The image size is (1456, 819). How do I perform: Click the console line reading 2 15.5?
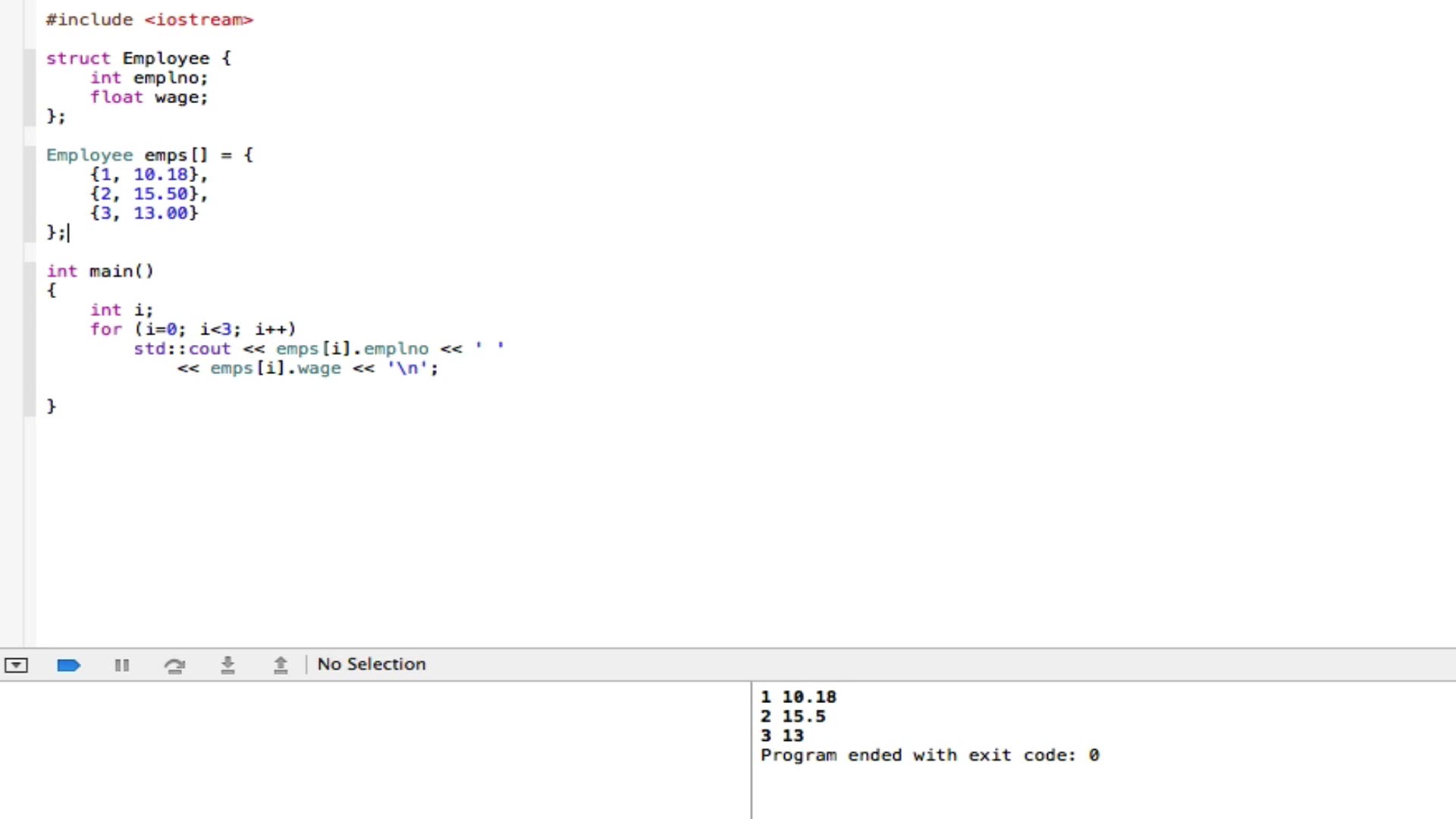tap(793, 716)
